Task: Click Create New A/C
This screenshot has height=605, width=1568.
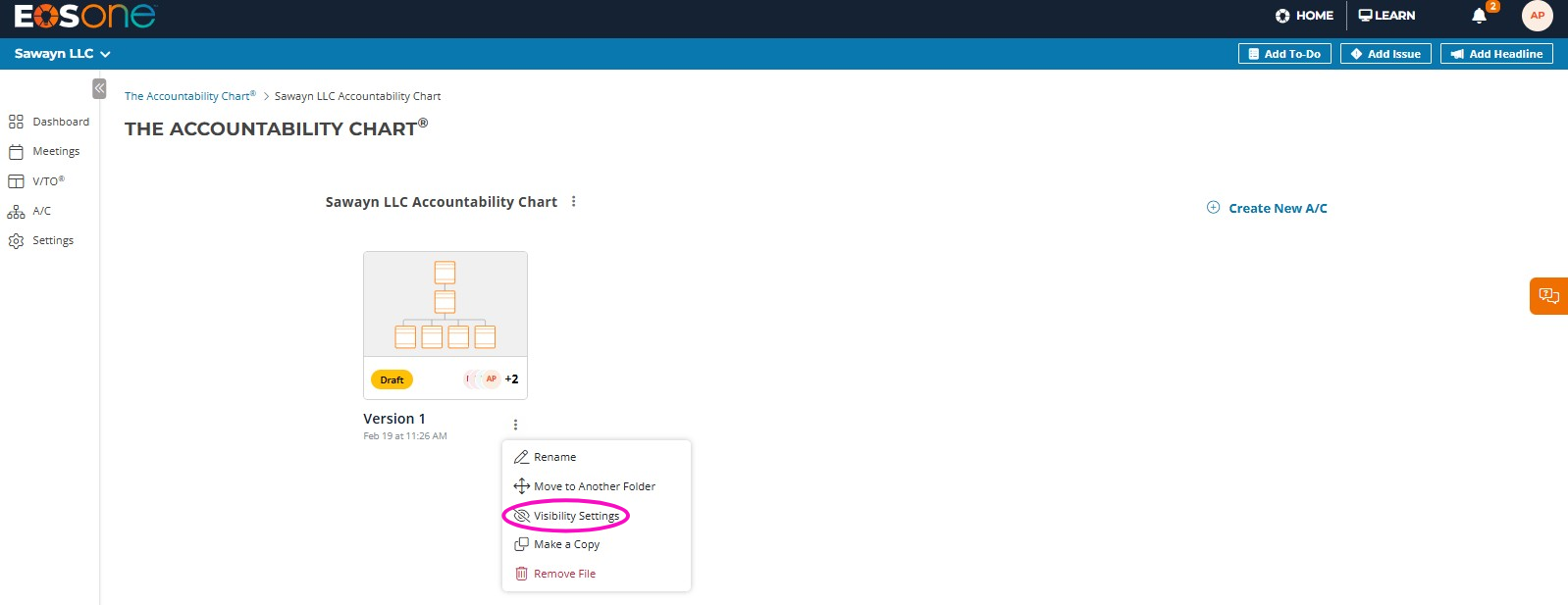Action: pos(1267,208)
